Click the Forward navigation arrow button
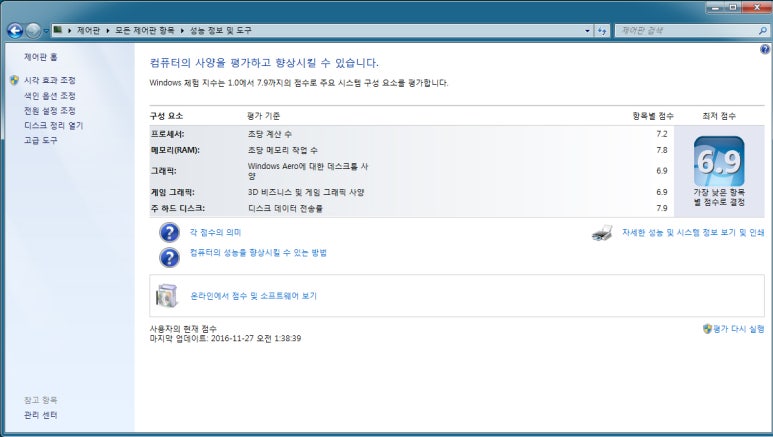The width and height of the screenshot is (773, 437). pos(33,31)
